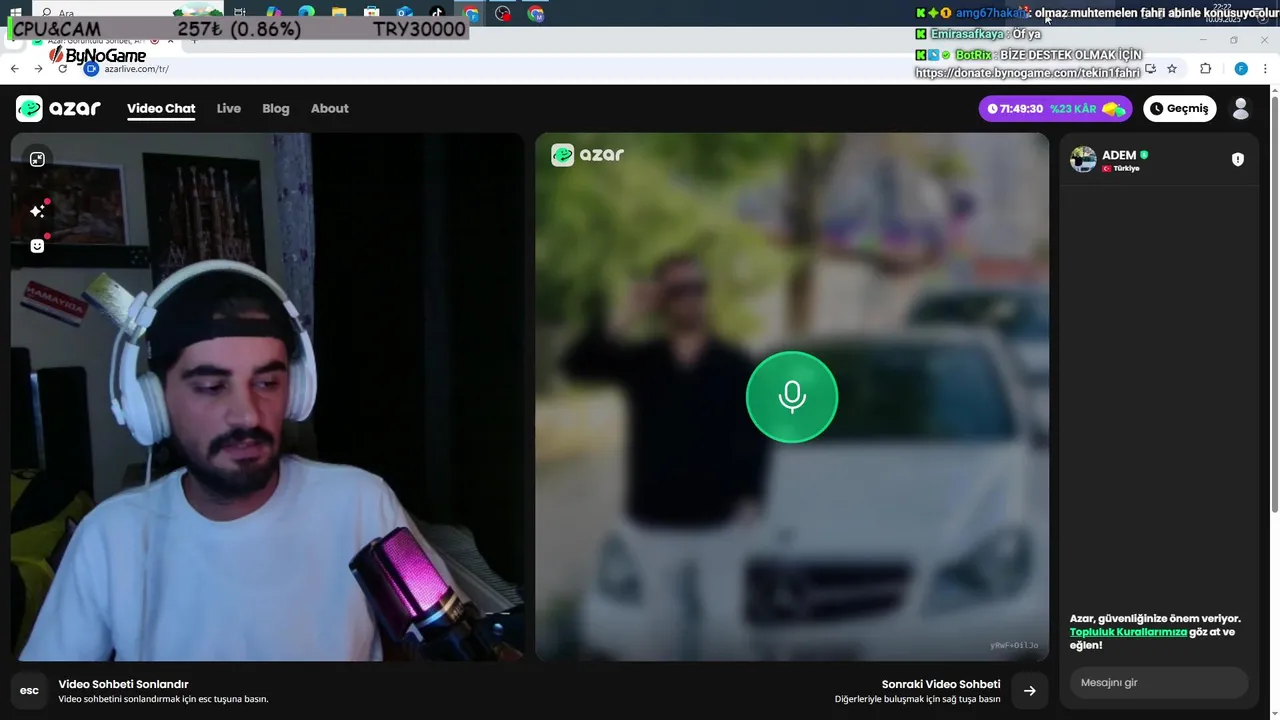Open the Topluluk Kurallarımıza link

pos(1128,632)
